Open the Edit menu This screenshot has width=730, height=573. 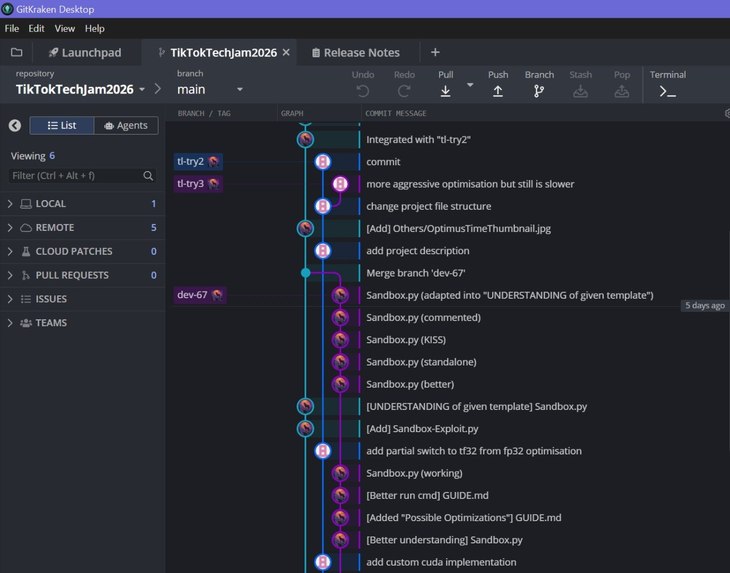tap(36, 28)
